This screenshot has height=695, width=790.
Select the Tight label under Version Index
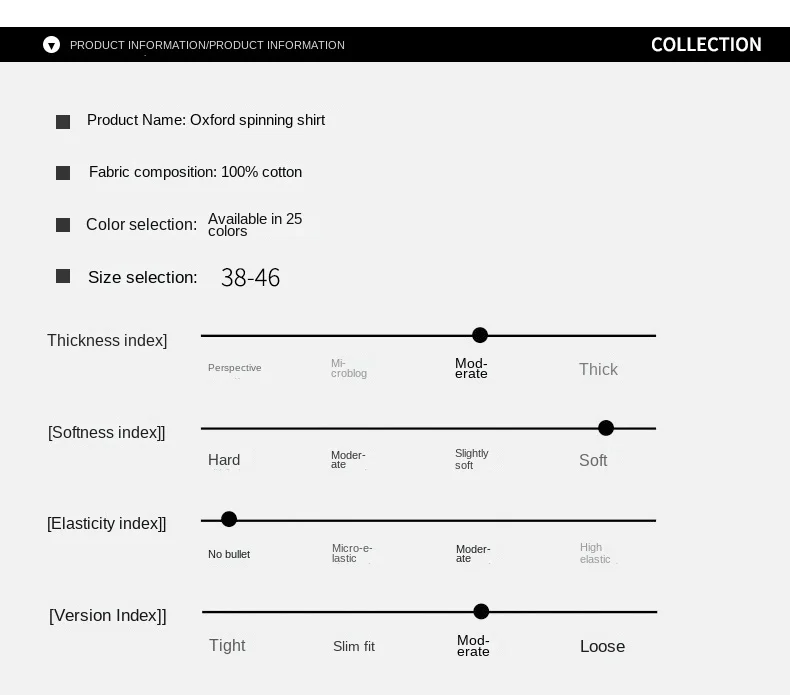pyautogui.click(x=227, y=646)
